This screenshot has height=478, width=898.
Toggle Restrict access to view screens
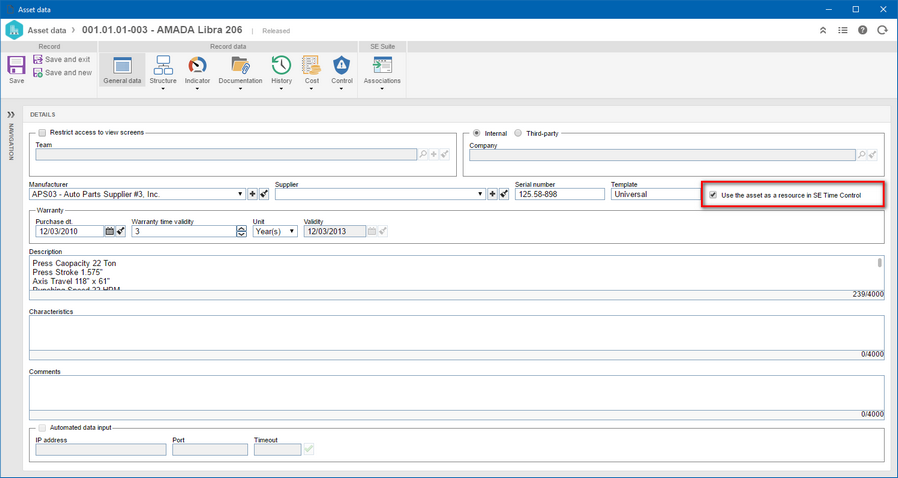point(42,133)
